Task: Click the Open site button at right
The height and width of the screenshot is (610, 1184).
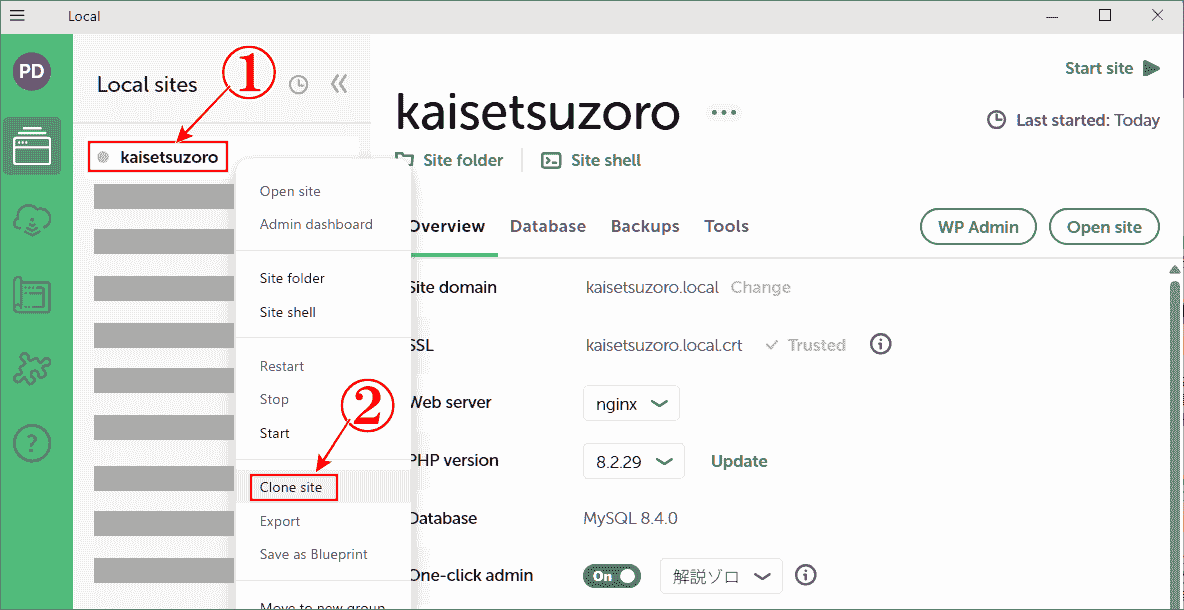Action: (1104, 227)
